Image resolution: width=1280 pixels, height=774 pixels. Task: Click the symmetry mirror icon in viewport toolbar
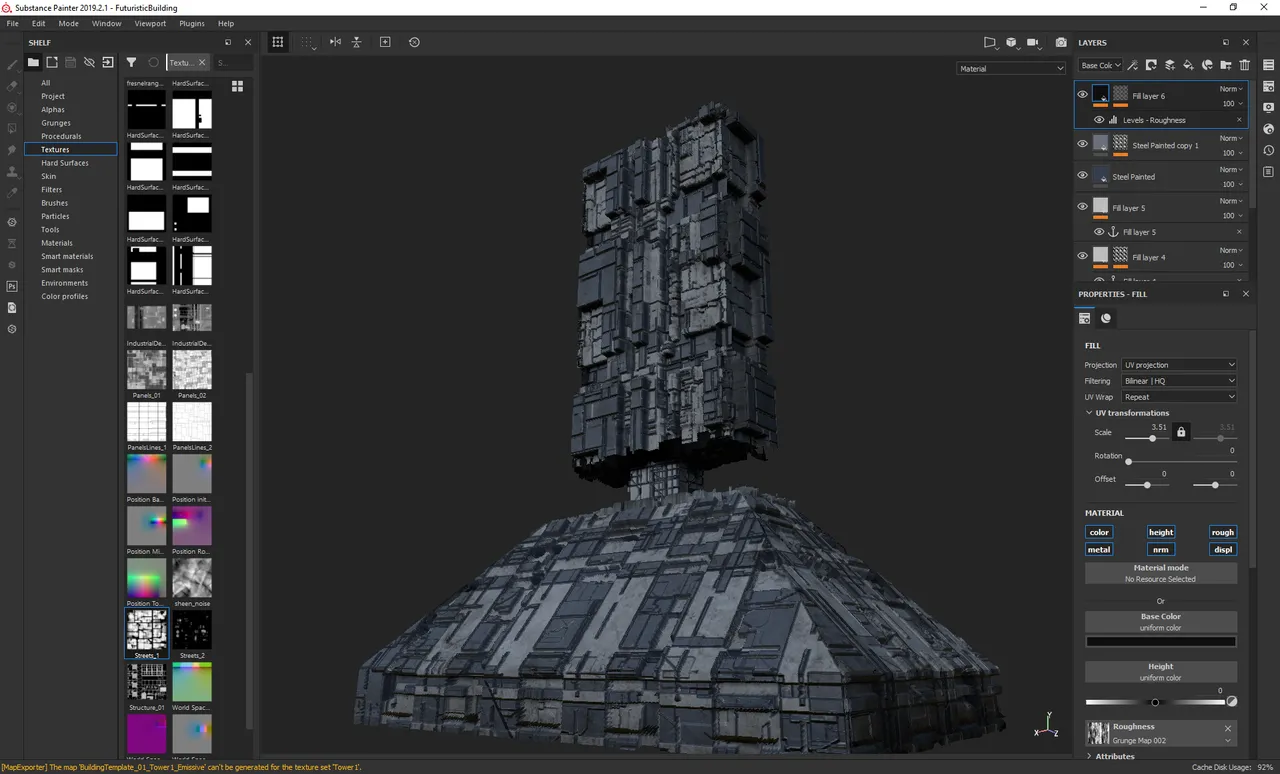(335, 42)
